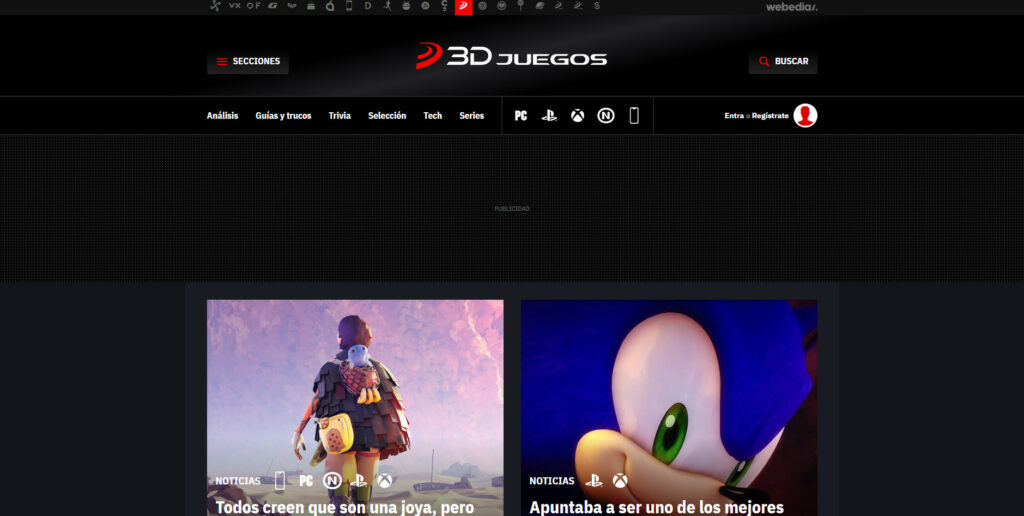Image resolution: width=1024 pixels, height=516 pixels.
Task: Go to the Tech section
Action: [432, 116]
